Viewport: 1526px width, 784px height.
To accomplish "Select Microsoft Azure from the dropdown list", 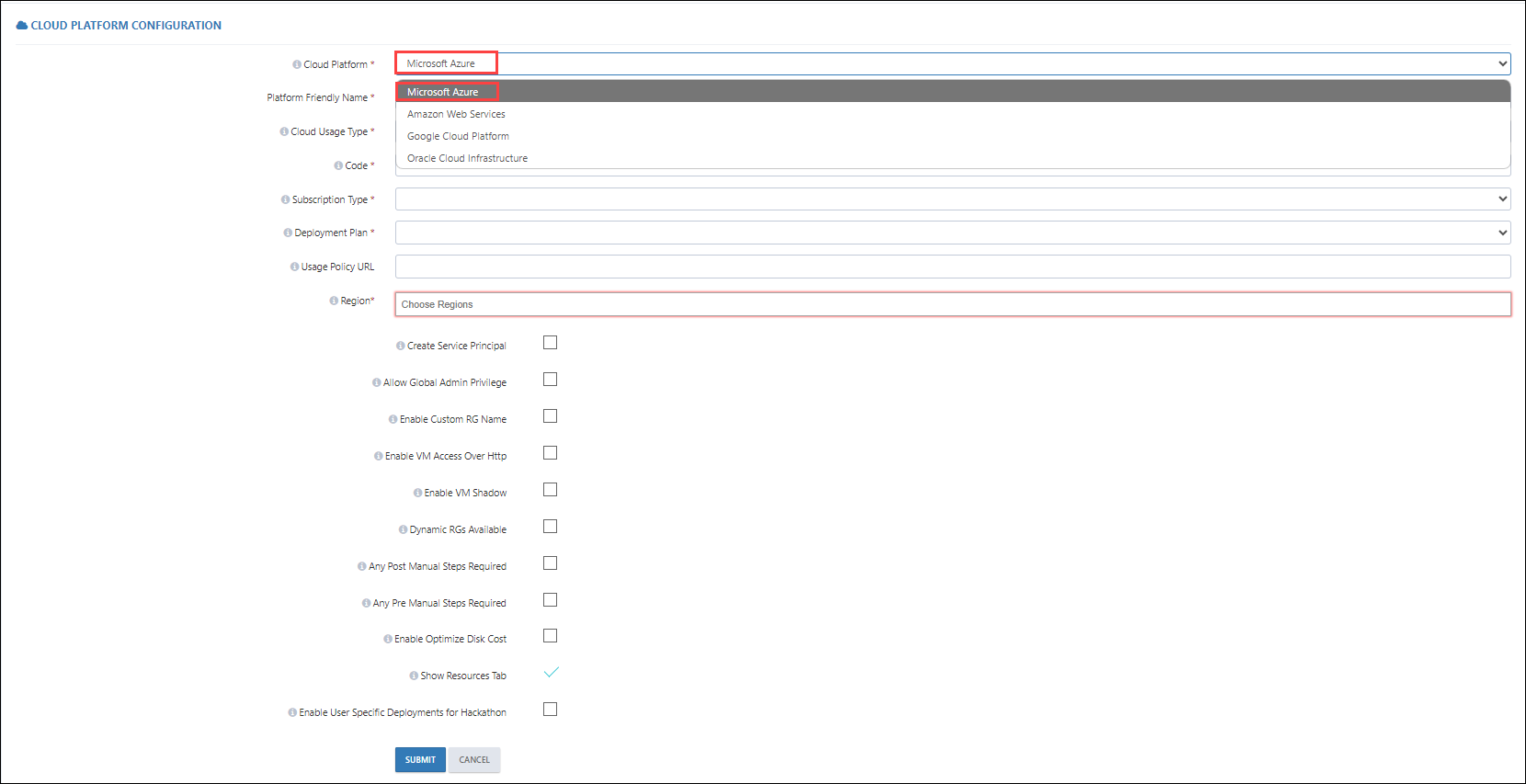I will 952,92.
